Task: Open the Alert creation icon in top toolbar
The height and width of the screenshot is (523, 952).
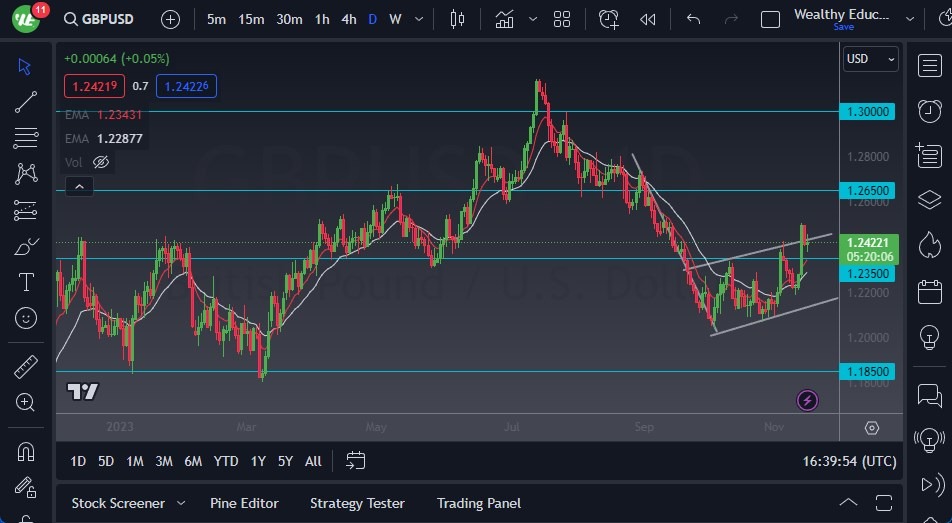Action: click(x=609, y=19)
